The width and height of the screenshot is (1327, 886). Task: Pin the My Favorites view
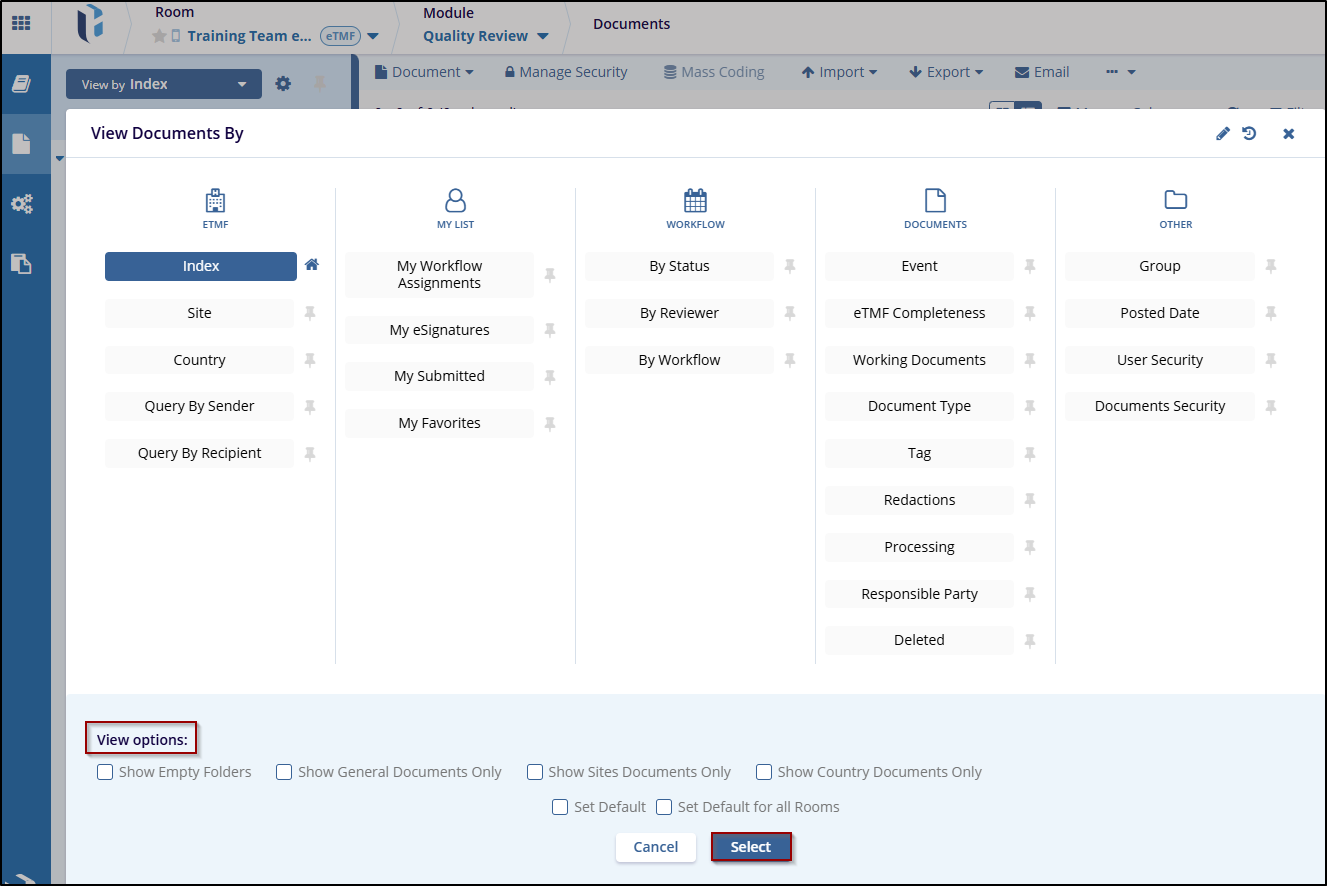pyautogui.click(x=550, y=424)
